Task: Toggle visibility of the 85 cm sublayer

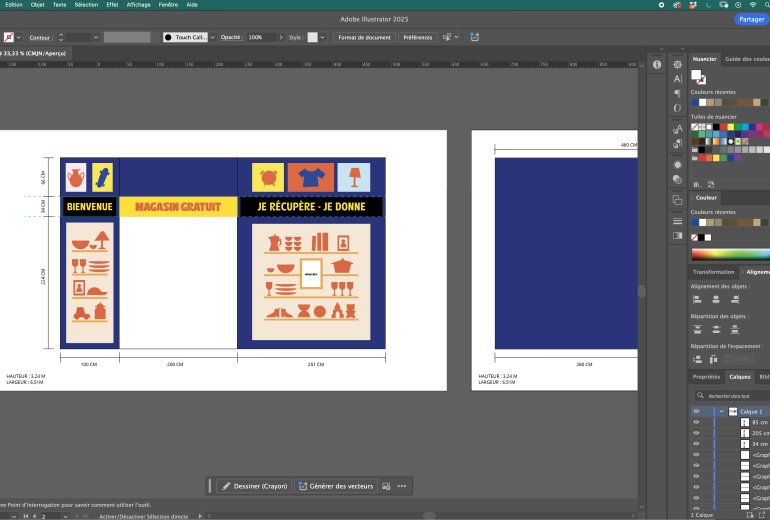Action: point(696,422)
